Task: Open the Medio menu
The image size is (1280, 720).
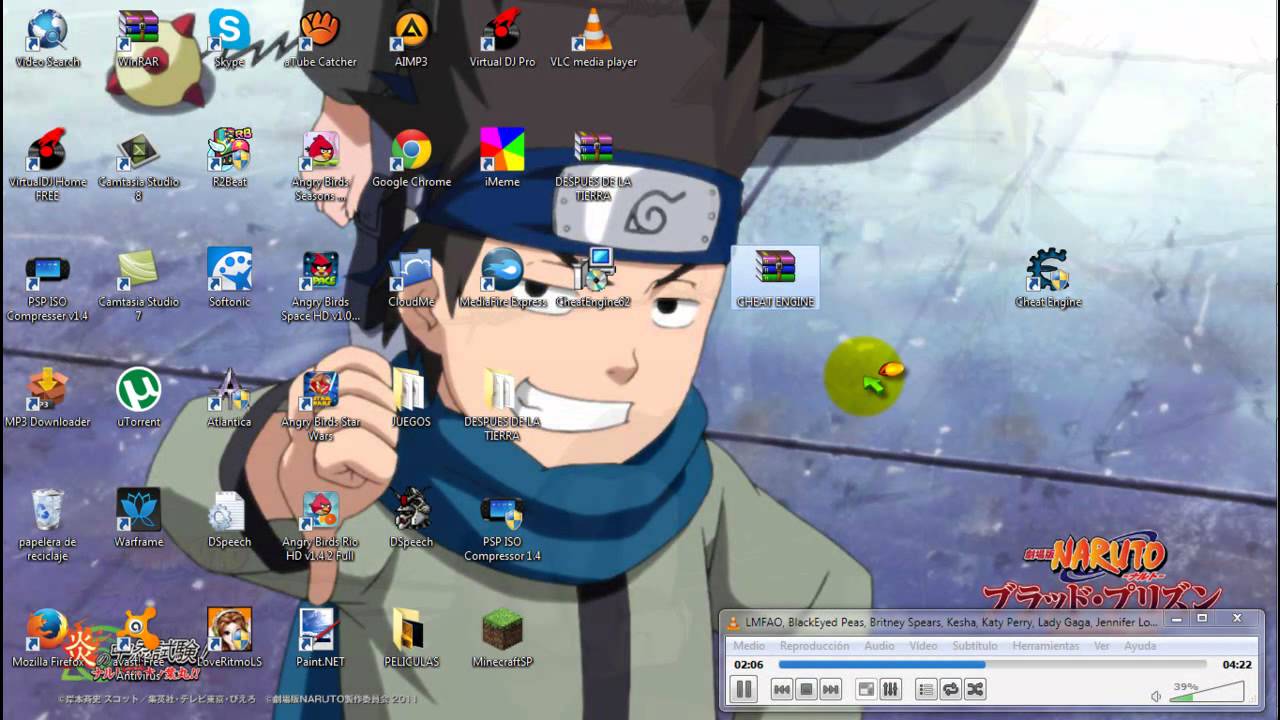Action: (749, 646)
